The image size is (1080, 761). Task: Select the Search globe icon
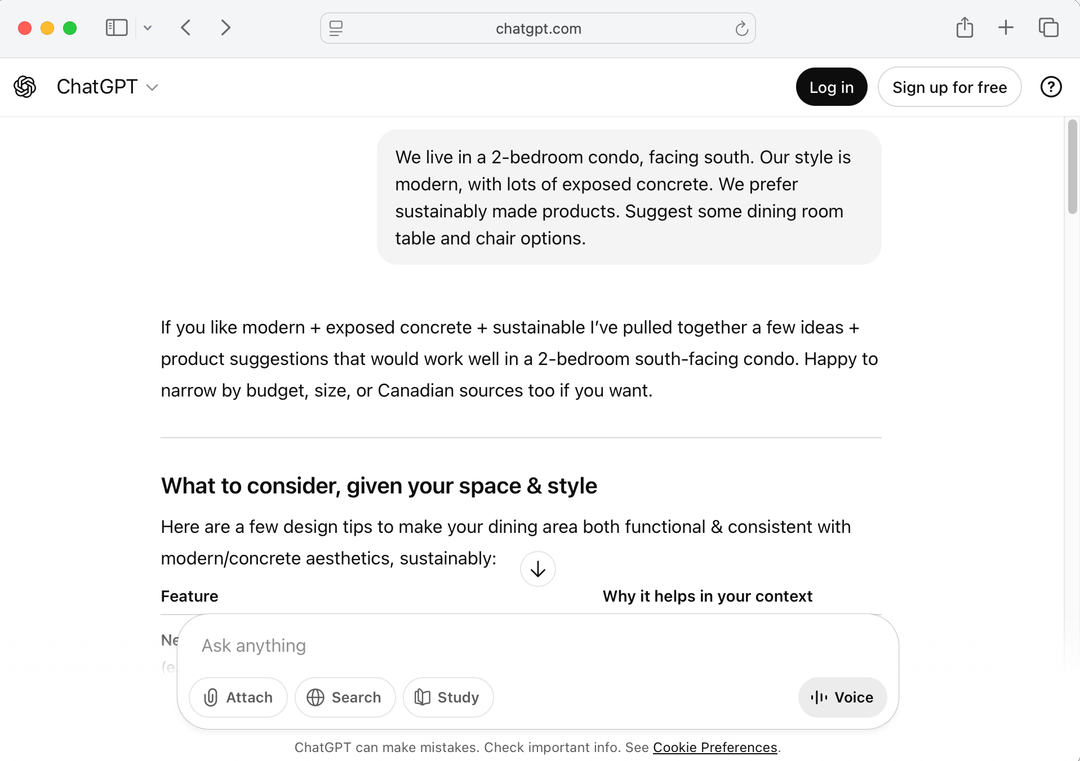pyautogui.click(x=316, y=697)
